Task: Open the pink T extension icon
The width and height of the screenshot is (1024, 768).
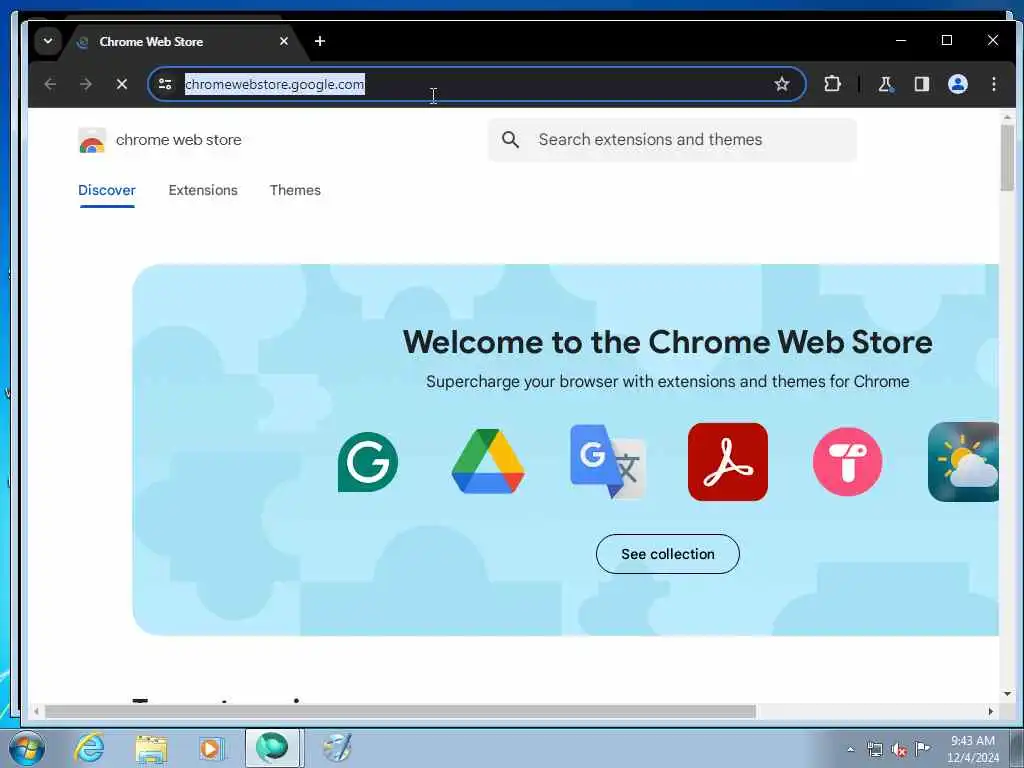Action: click(x=847, y=462)
